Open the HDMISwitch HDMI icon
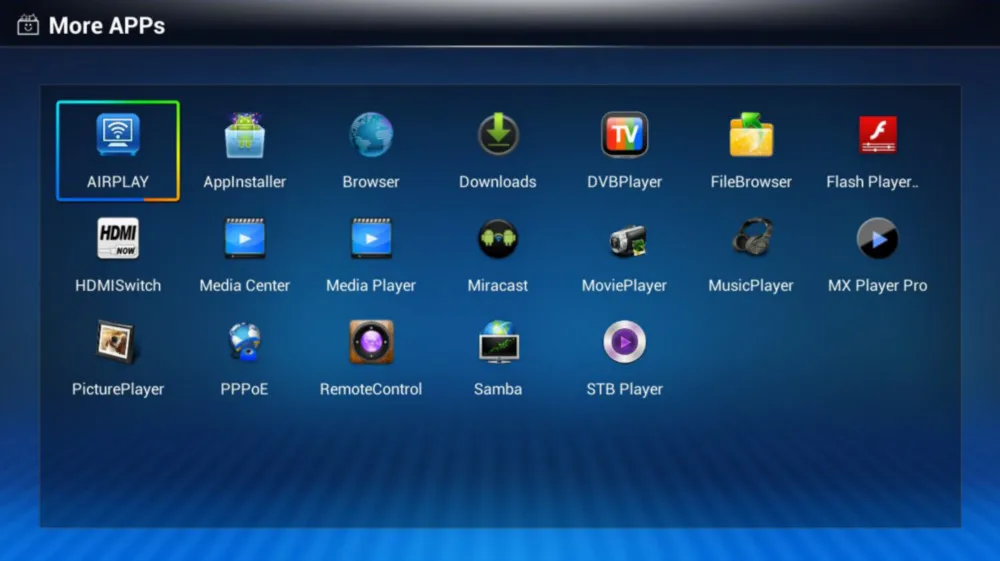Viewport: 1000px width, 561px height. click(x=118, y=238)
